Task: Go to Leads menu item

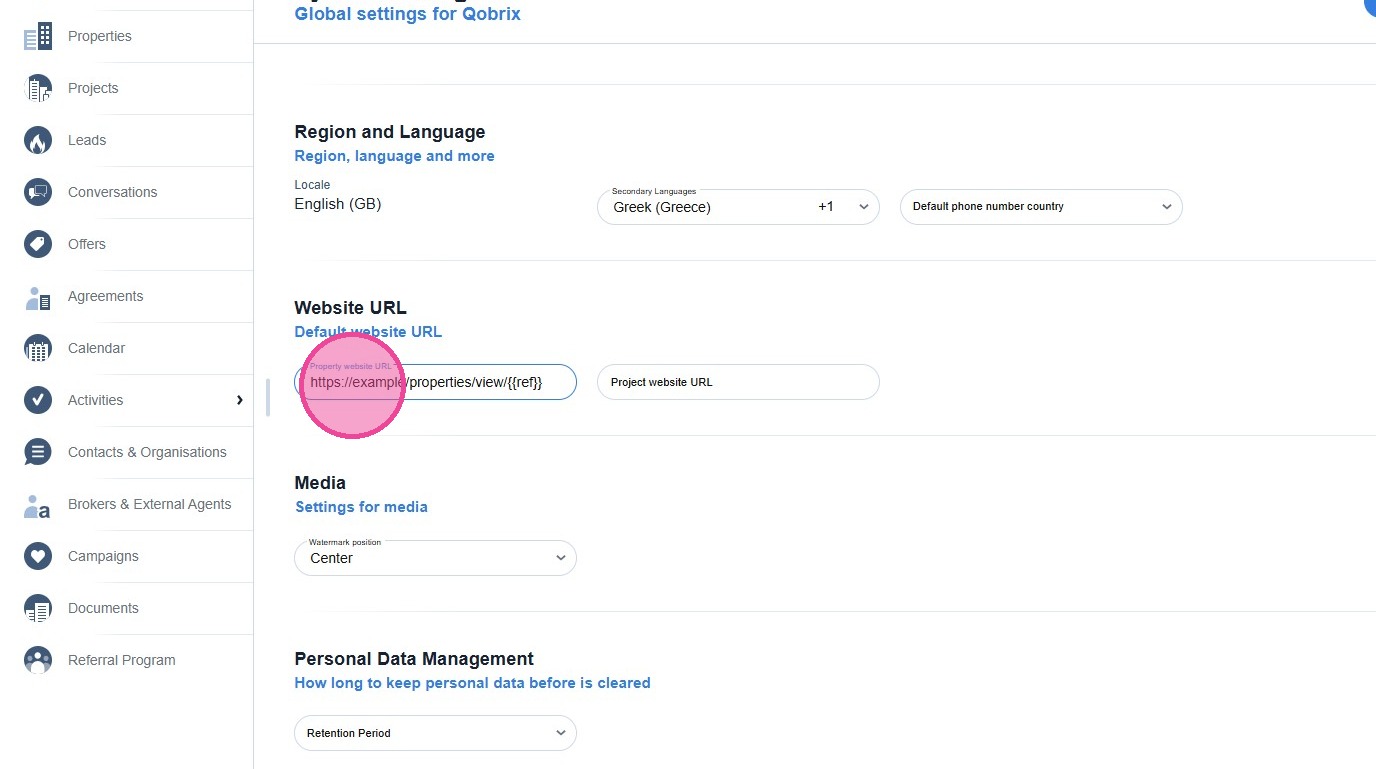Action: [87, 140]
